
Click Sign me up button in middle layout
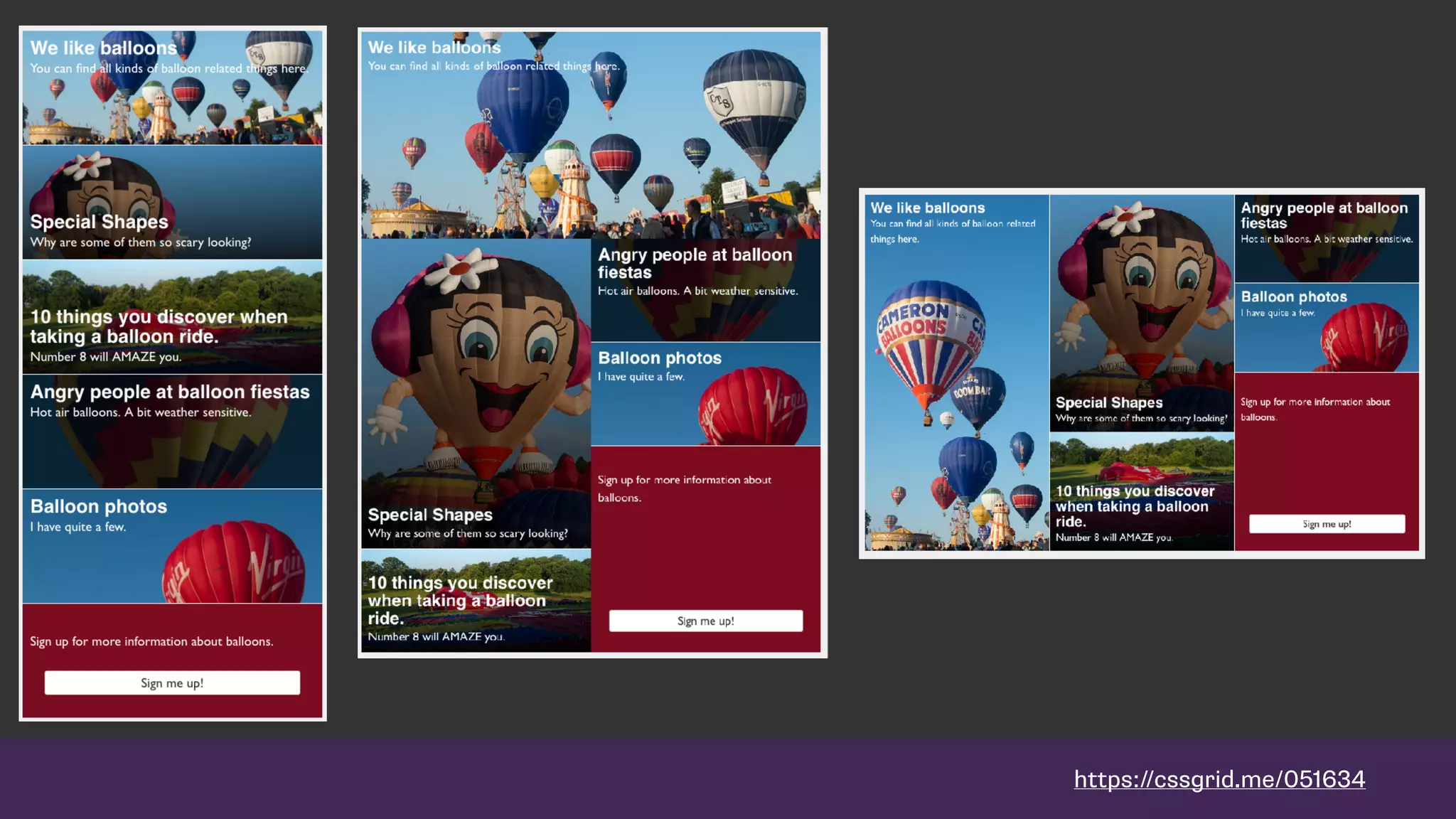[705, 621]
